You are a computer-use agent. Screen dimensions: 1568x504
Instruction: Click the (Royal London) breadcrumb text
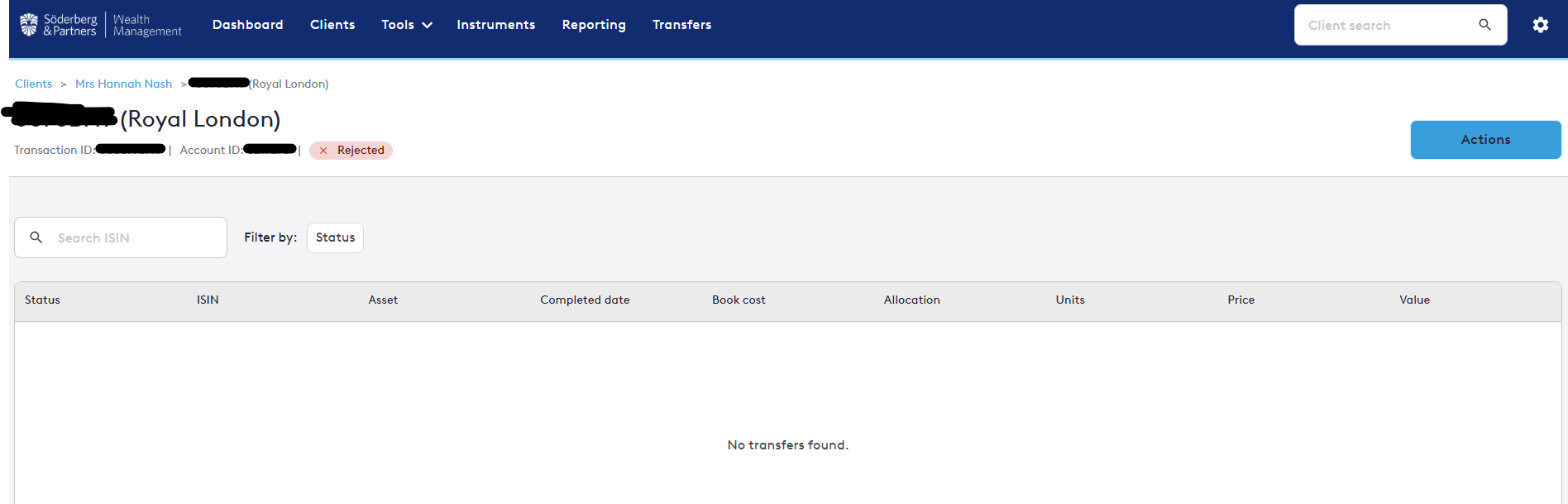tap(289, 84)
